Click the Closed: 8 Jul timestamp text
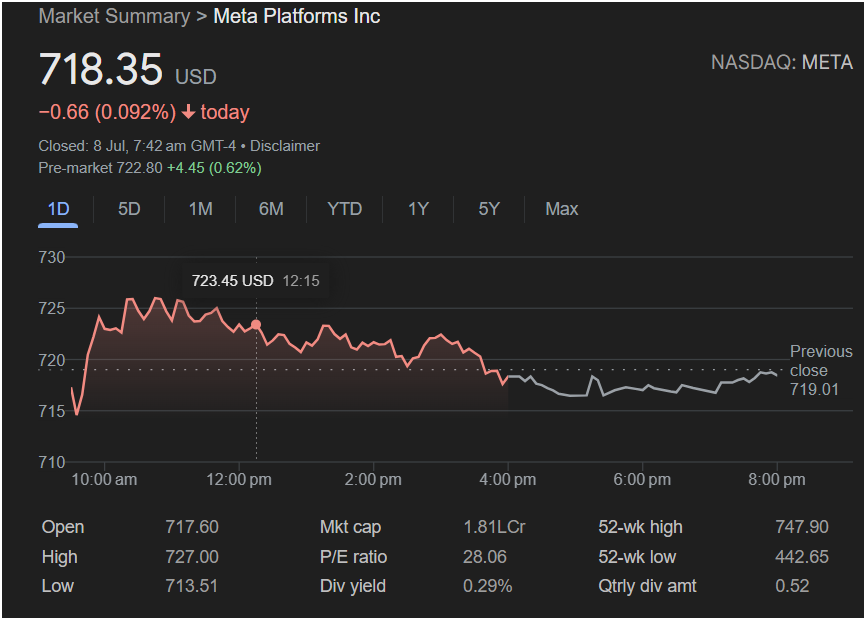The image size is (866, 620). point(137,146)
